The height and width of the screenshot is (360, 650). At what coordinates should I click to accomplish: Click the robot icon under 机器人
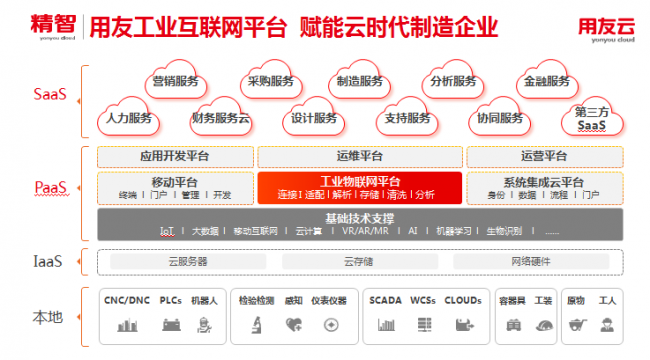coord(204,325)
